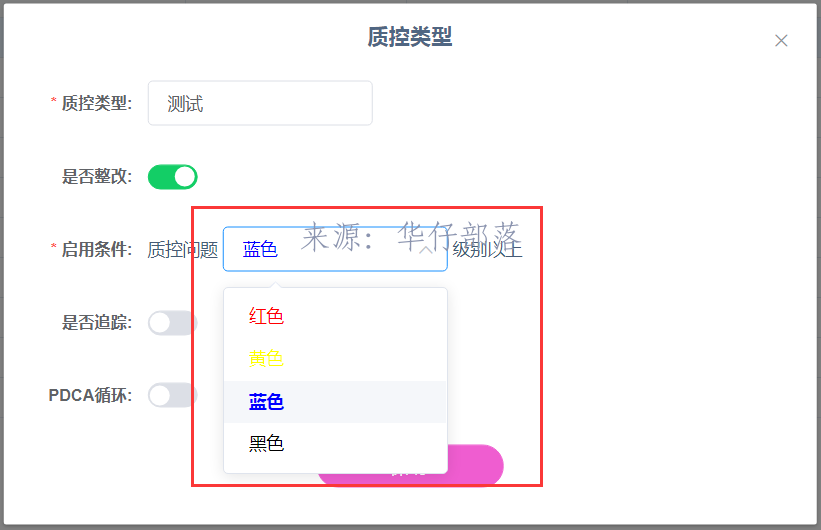The height and width of the screenshot is (530, 821).
Task: Choose 黄色 from the dropdown list
Action: [x=335, y=359]
